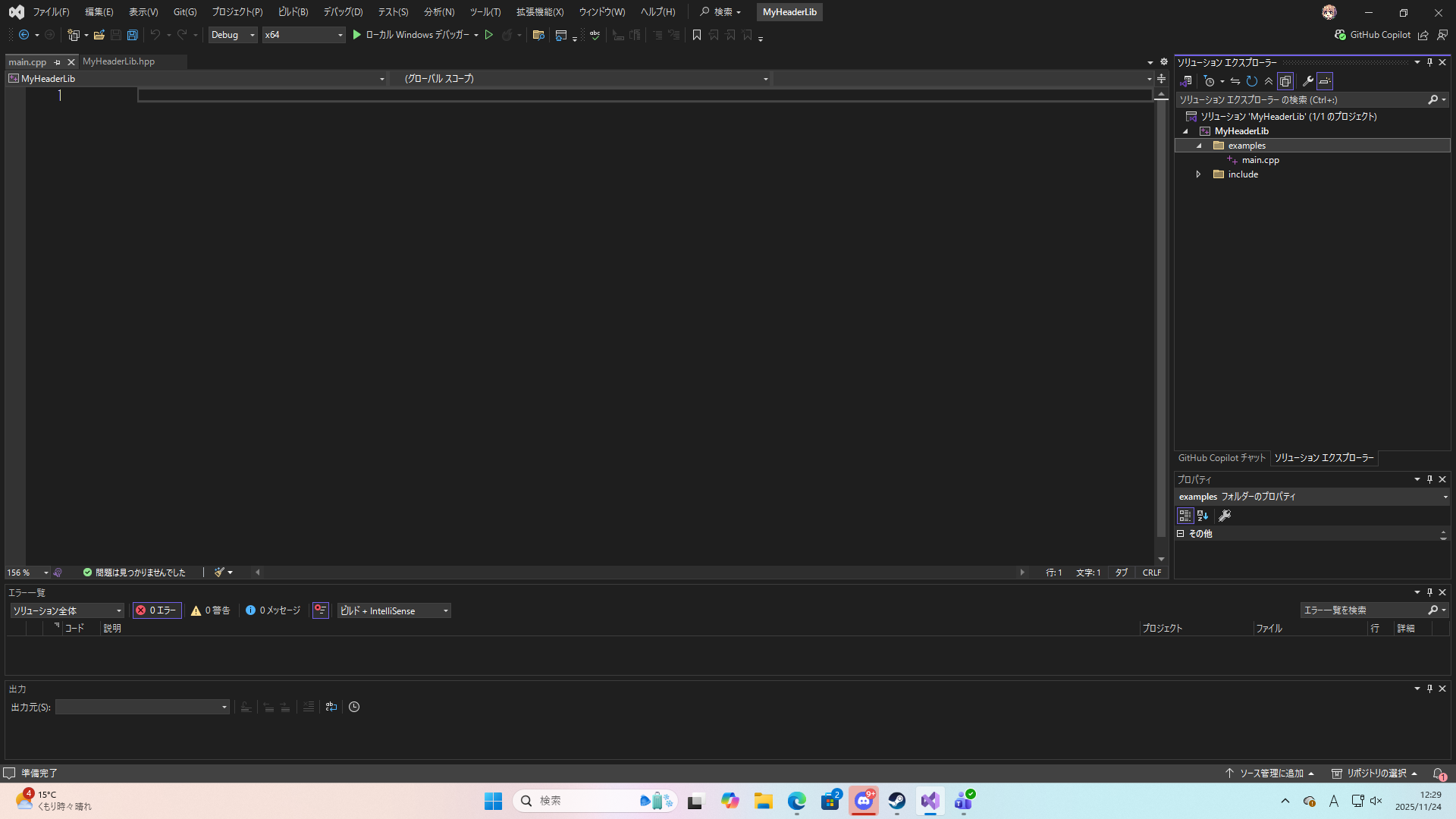Screen dimensions: 1456x819
Task: Open the Debug configuration dropdown
Action: pos(233,35)
